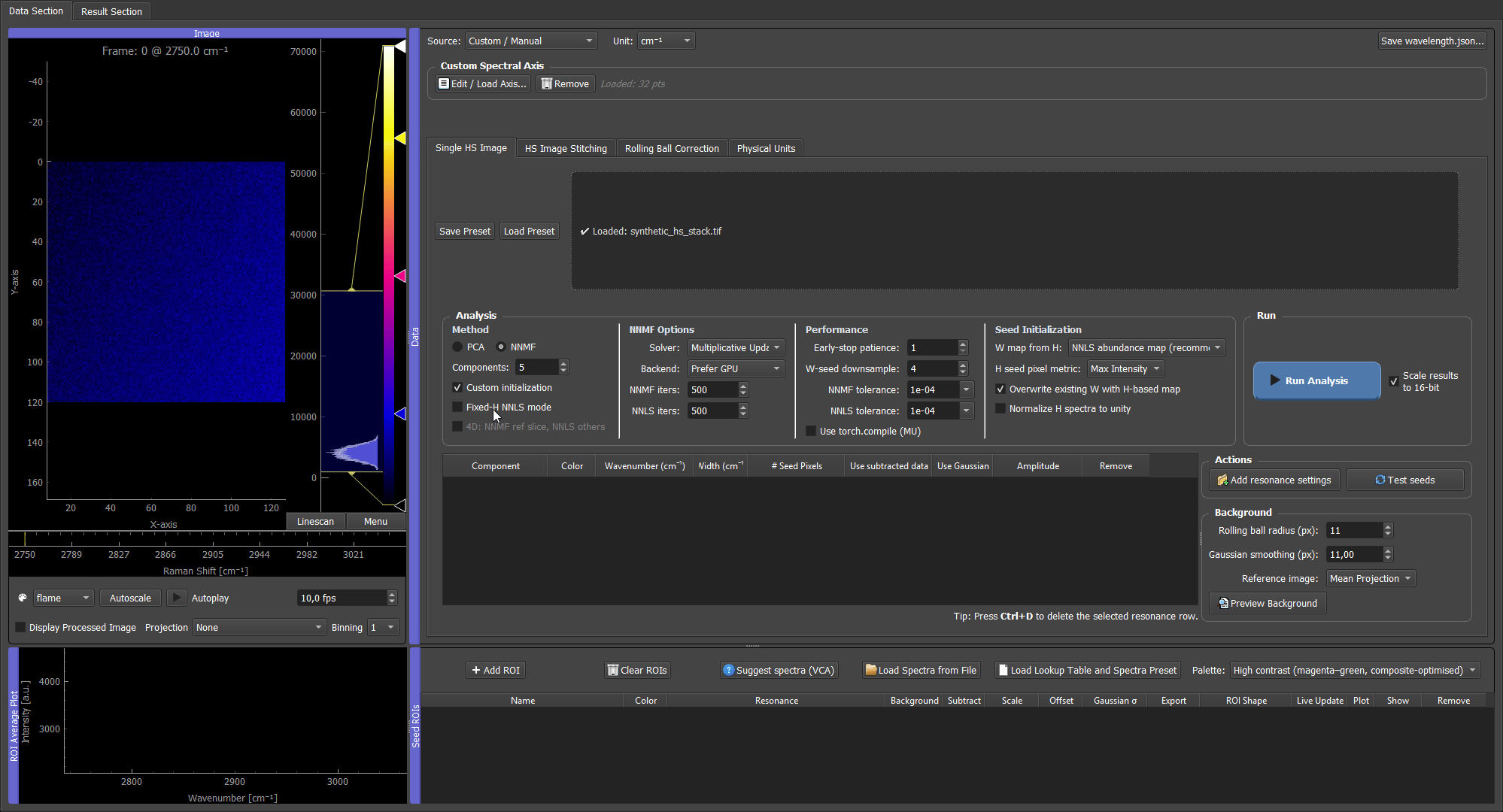Click the palette icon beside flame colormap

[23, 598]
